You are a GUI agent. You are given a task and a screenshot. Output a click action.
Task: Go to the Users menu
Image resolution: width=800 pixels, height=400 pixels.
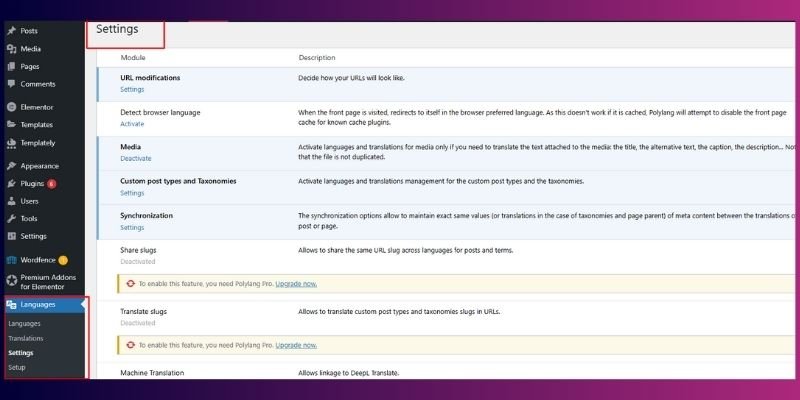tap(29, 201)
